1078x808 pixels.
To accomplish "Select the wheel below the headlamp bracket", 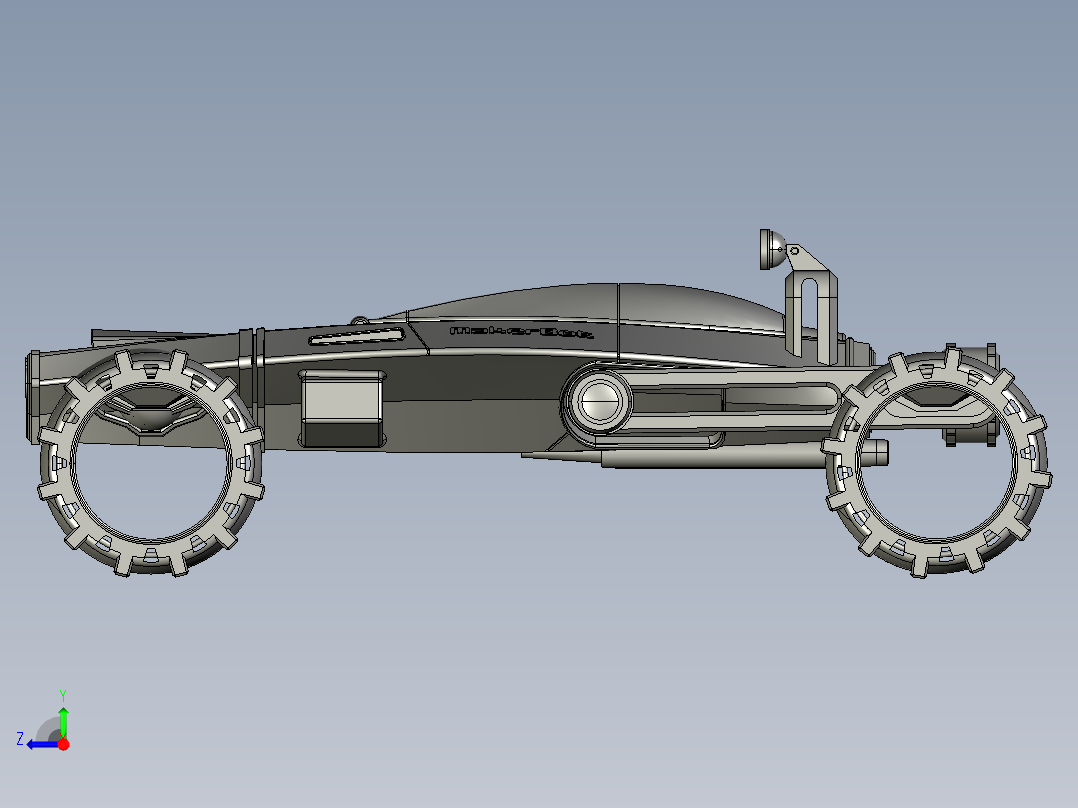I will point(936,461).
